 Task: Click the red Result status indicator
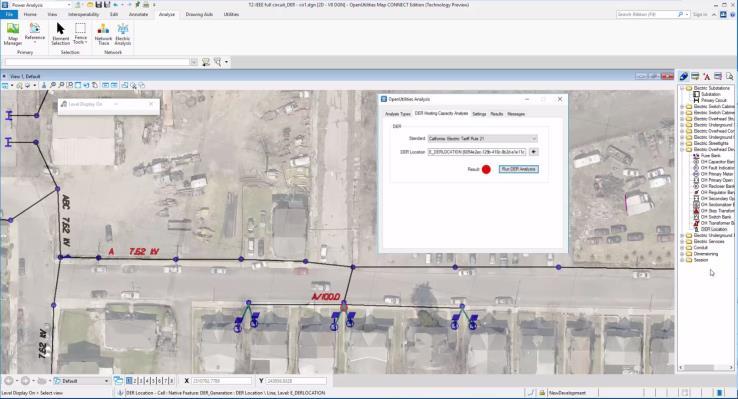click(x=486, y=169)
